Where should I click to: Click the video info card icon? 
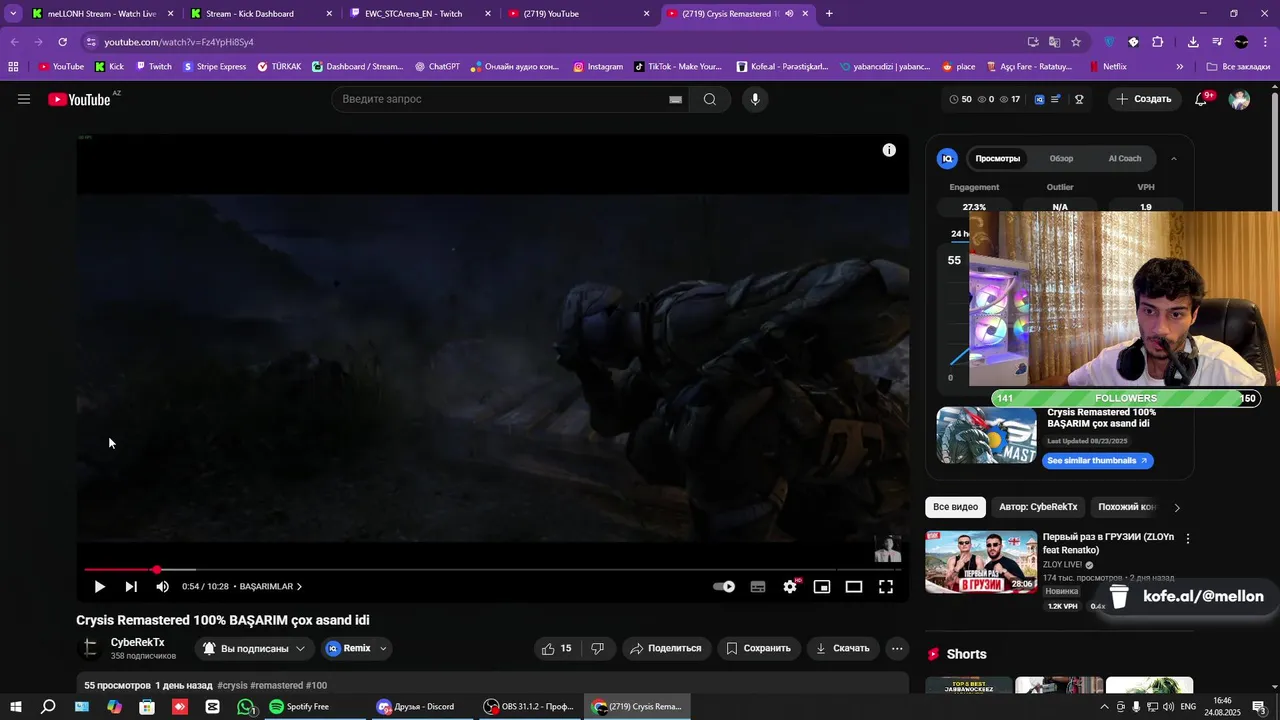click(x=889, y=150)
